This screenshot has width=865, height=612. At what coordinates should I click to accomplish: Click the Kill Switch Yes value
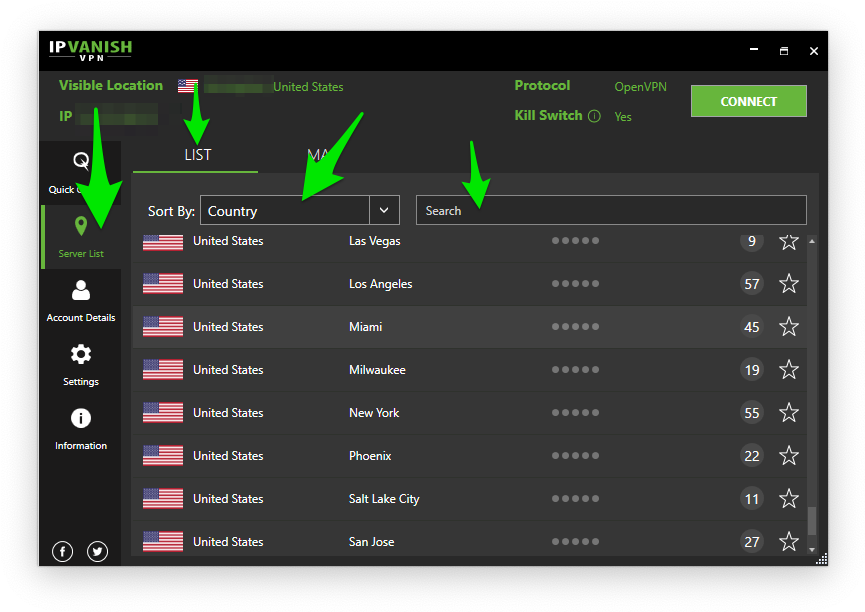tap(623, 116)
